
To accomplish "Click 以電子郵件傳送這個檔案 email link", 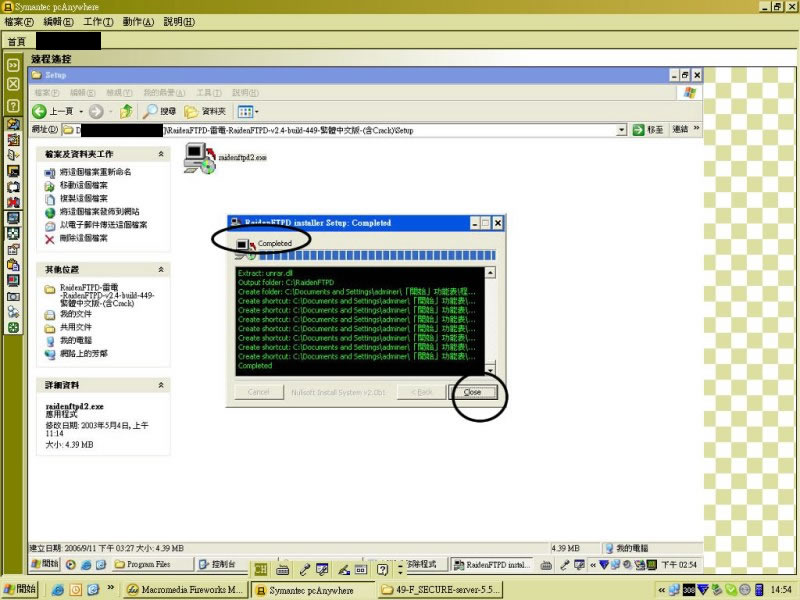I will pyautogui.click(x=104, y=225).
